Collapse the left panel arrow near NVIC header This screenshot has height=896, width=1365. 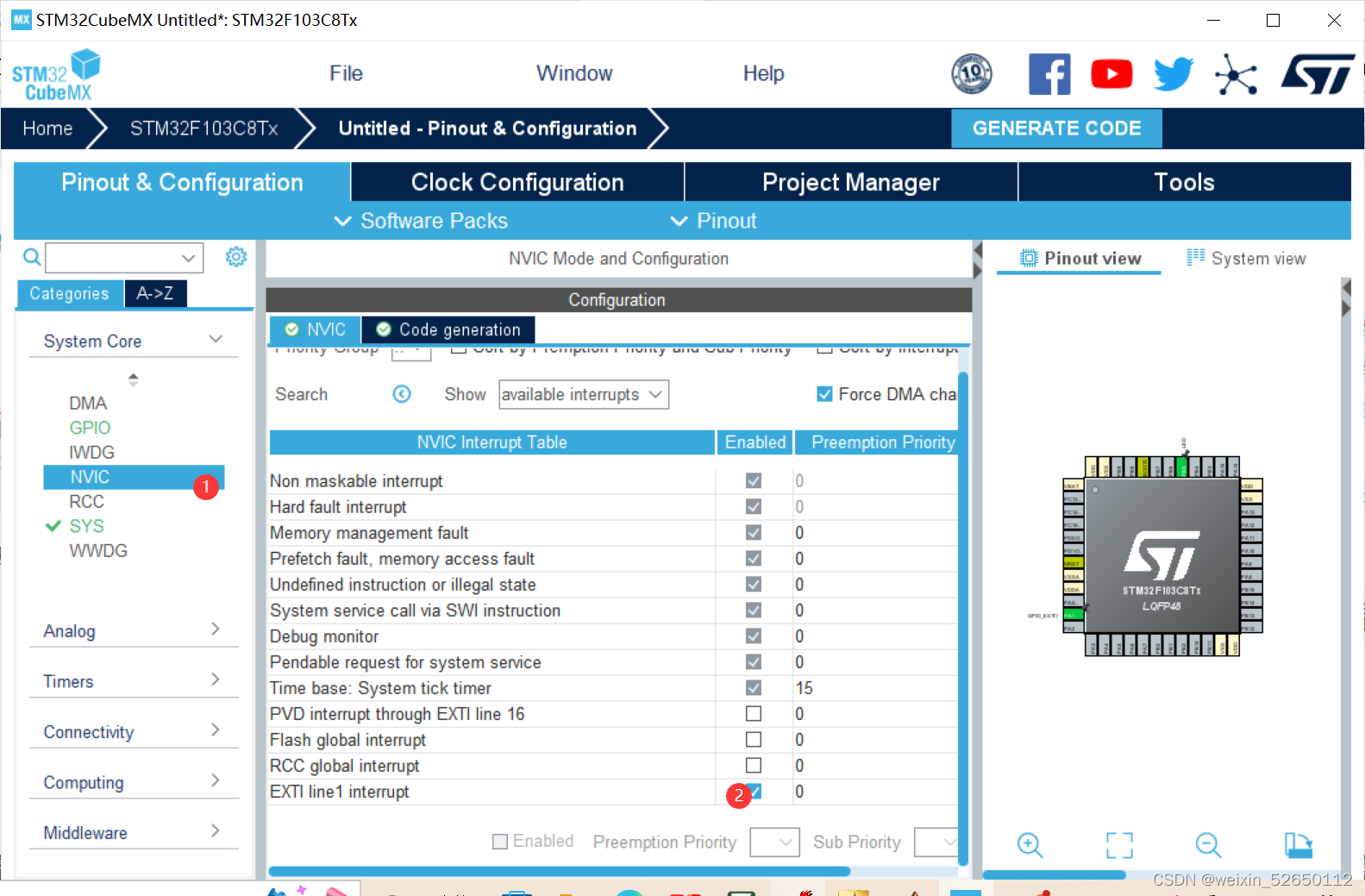[978, 251]
